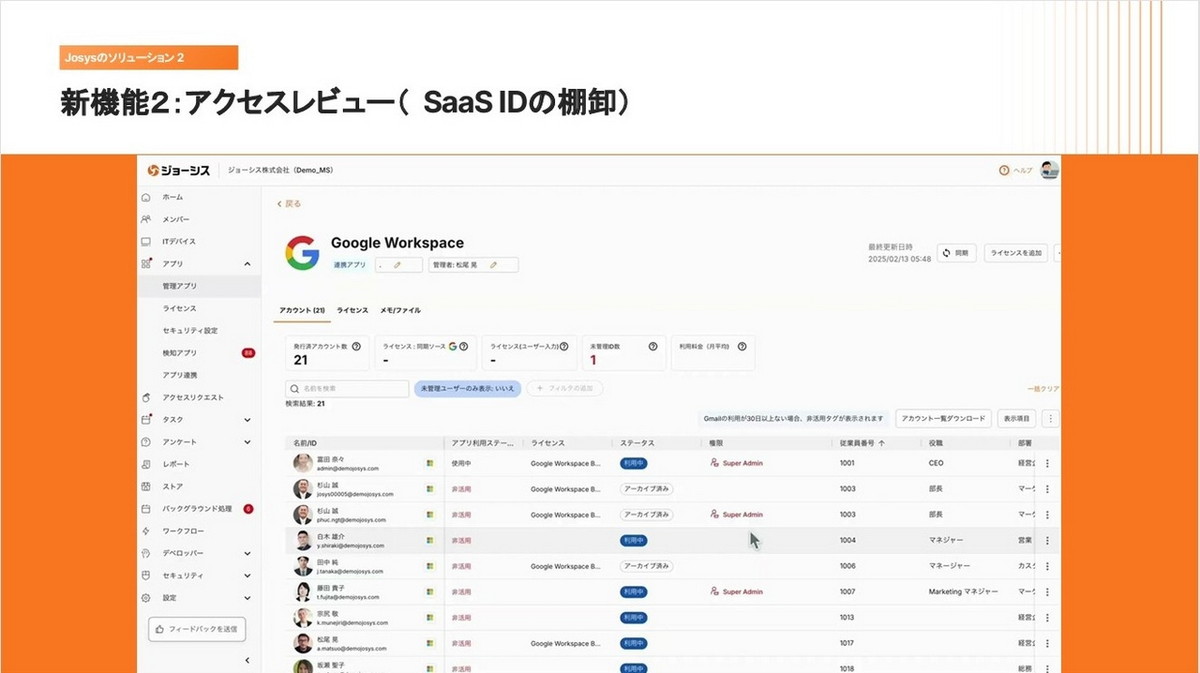Click the pencil icon next to the 連携アプリ tag
1200x673 pixels.
(397, 265)
